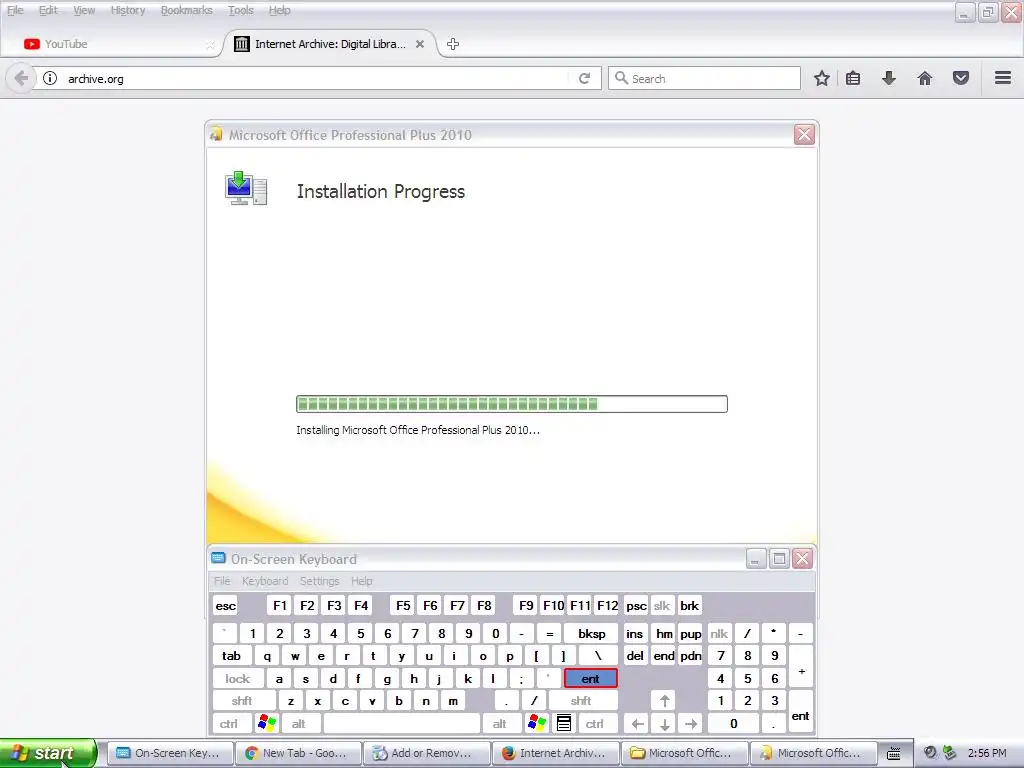Click the del key
This screenshot has height=768, width=1024.
(x=635, y=656)
